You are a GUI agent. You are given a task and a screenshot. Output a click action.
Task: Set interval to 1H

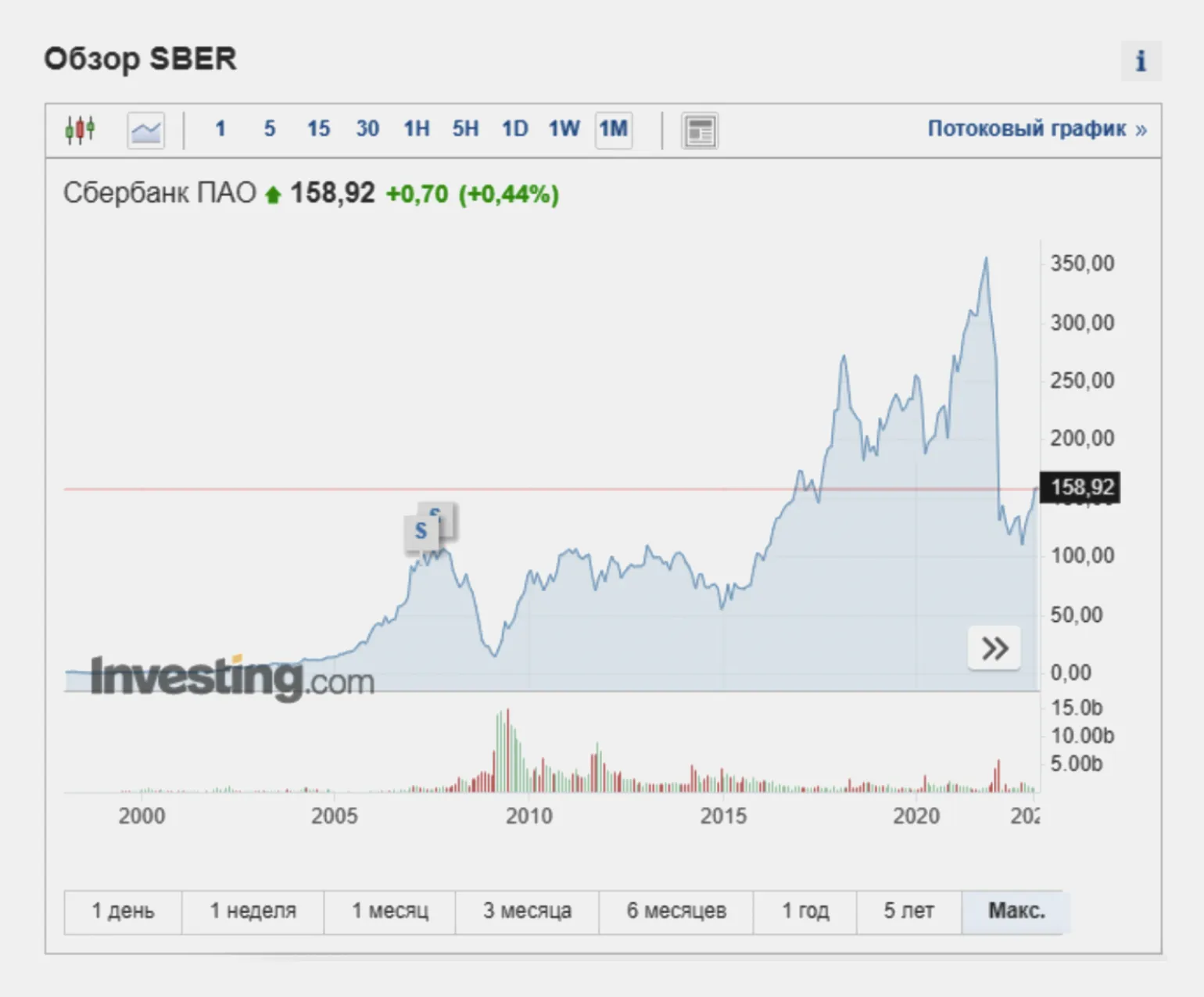[417, 129]
